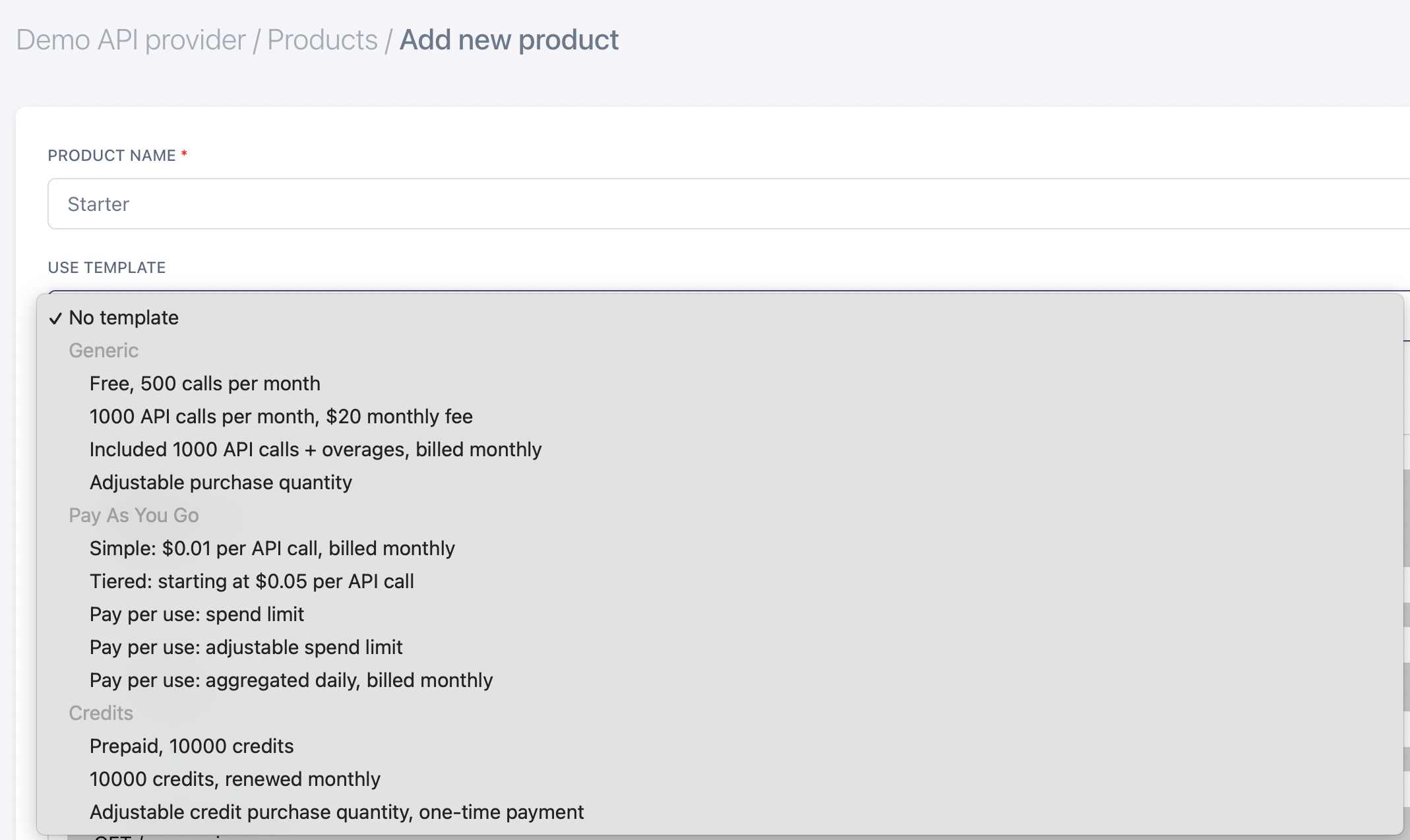Click the checkmark beside "No template"

point(56,318)
